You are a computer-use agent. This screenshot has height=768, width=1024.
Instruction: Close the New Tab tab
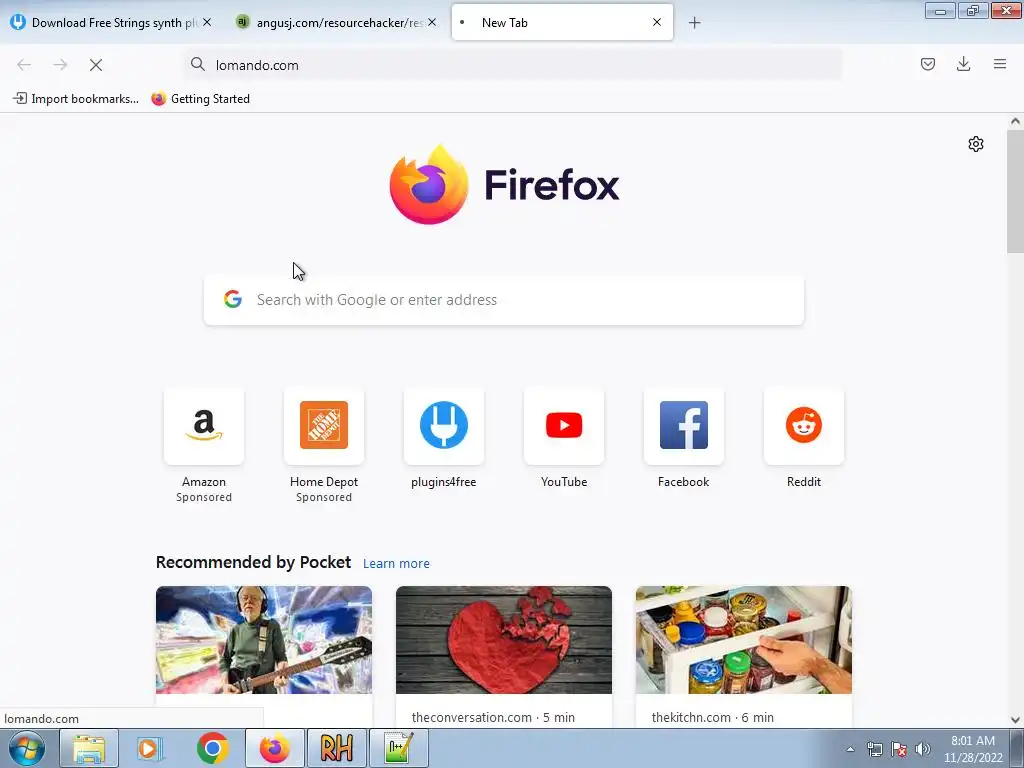click(657, 22)
